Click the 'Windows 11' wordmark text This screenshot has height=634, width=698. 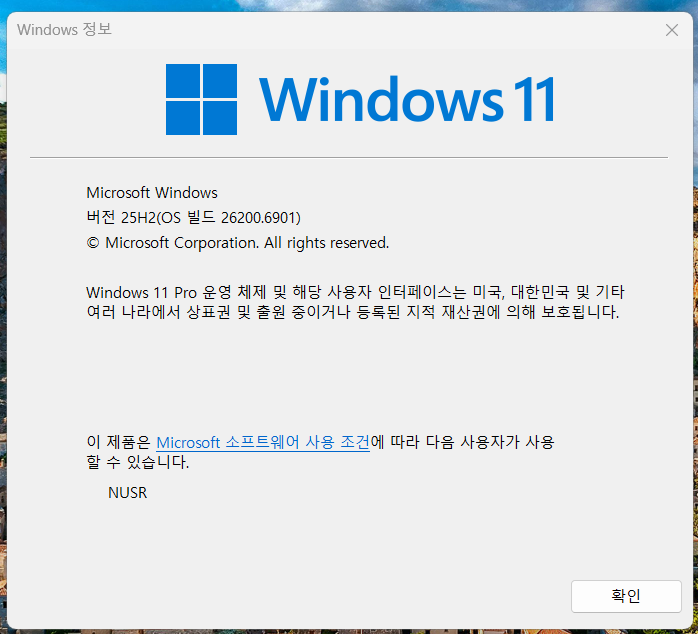(407, 99)
